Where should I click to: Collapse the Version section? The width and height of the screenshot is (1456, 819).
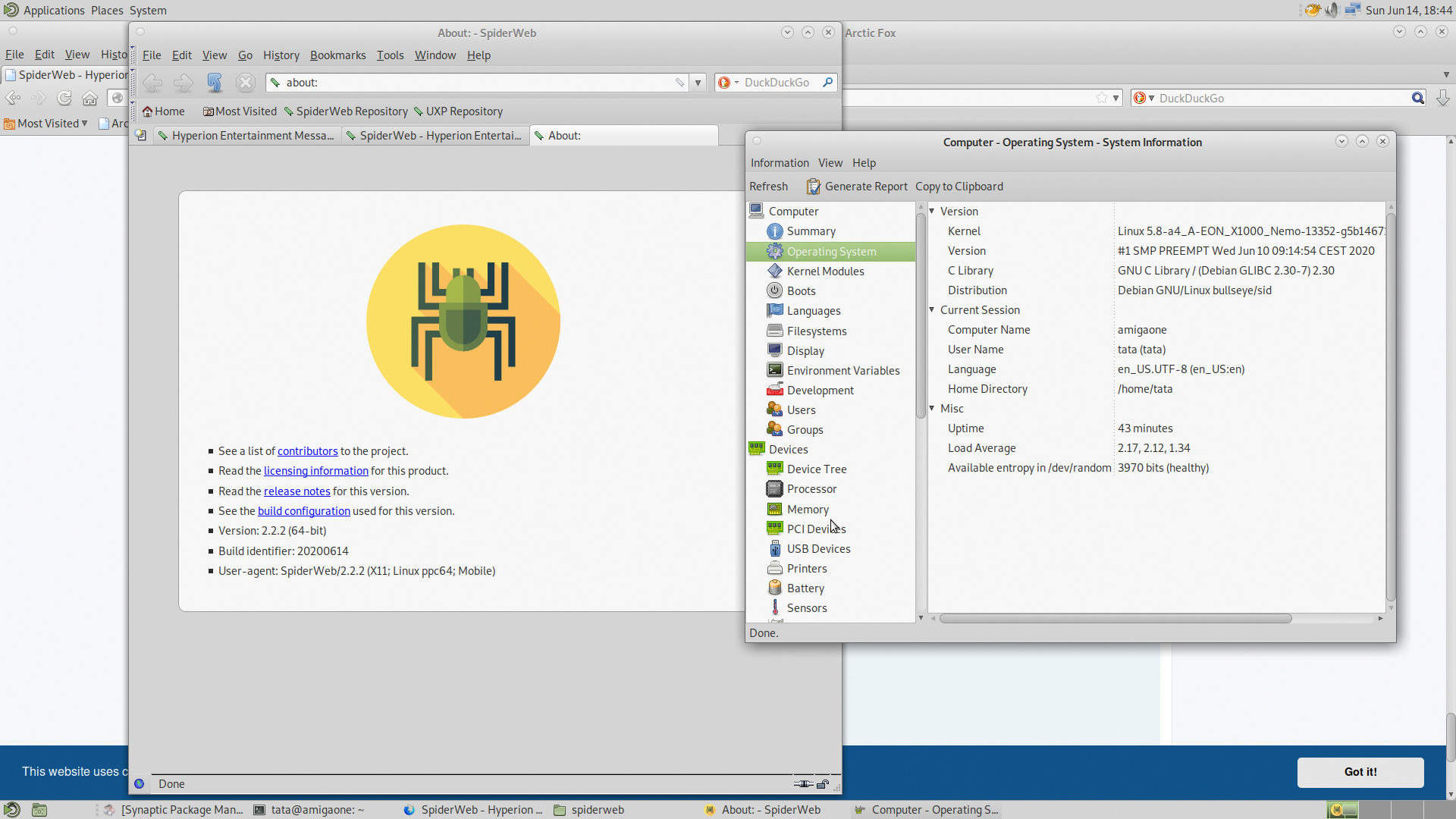(932, 212)
